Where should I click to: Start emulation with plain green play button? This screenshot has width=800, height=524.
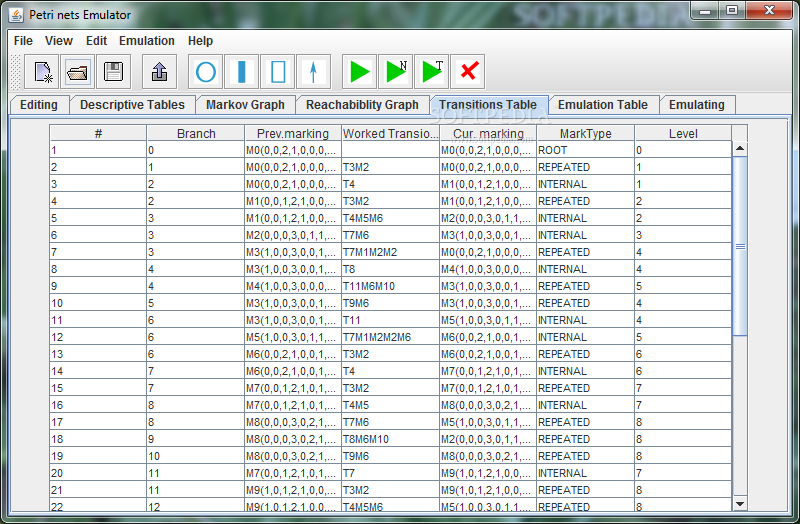[360, 72]
